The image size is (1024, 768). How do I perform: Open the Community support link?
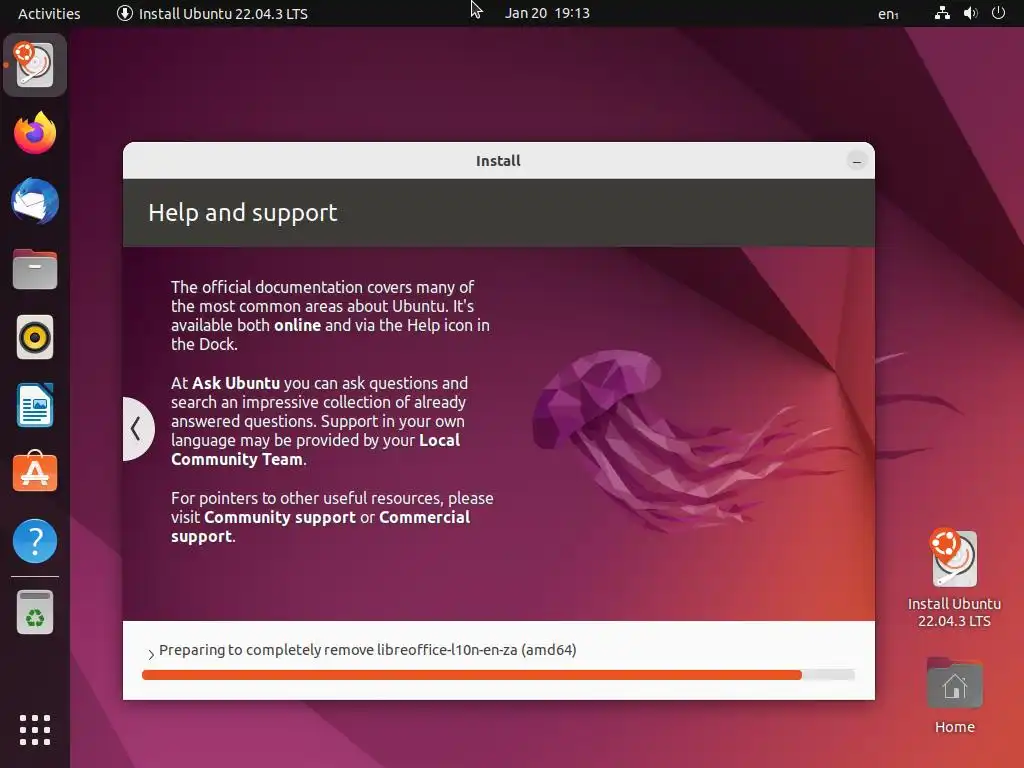click(x=280, y=517)
